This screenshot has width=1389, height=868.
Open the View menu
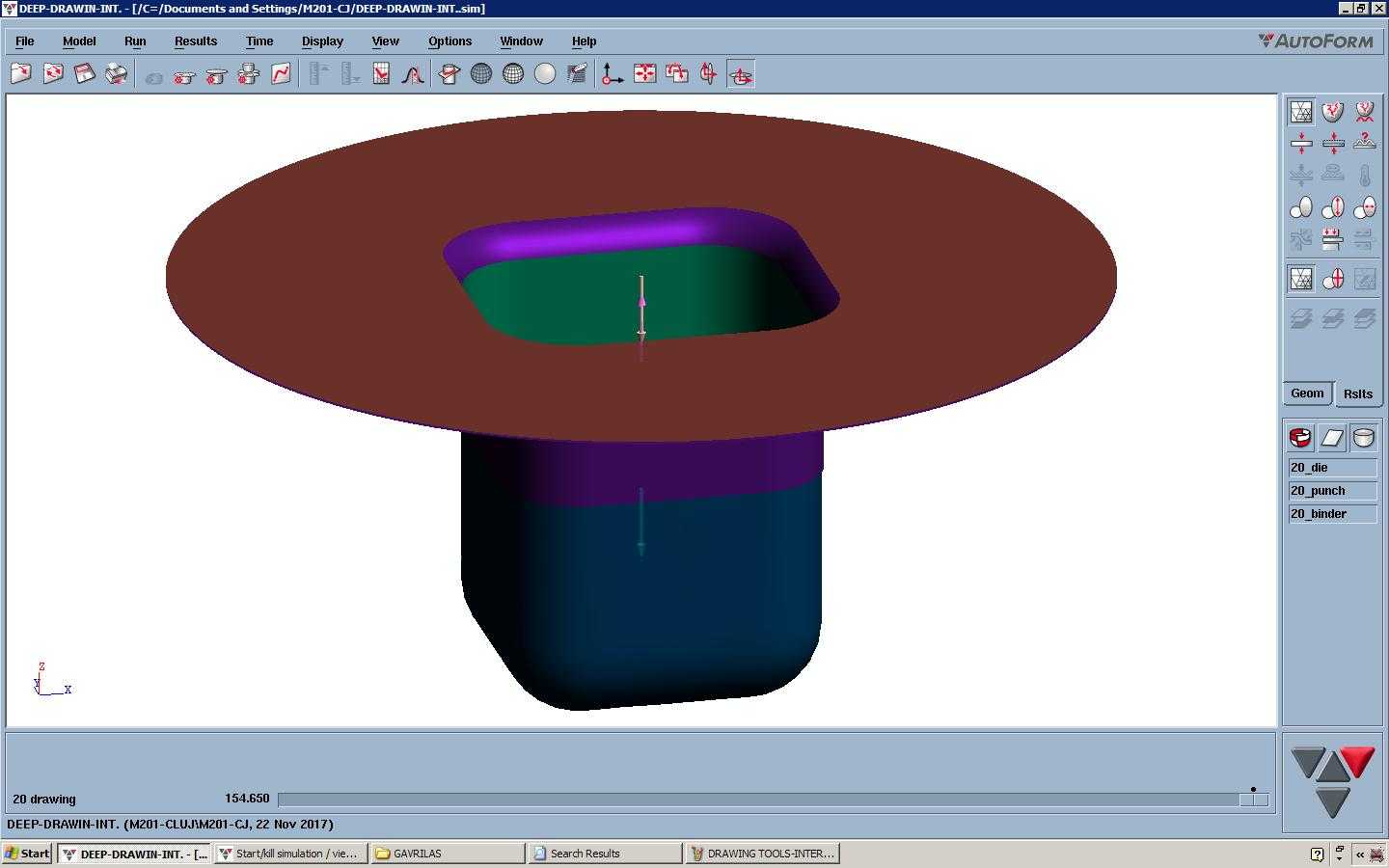(385, 41)
